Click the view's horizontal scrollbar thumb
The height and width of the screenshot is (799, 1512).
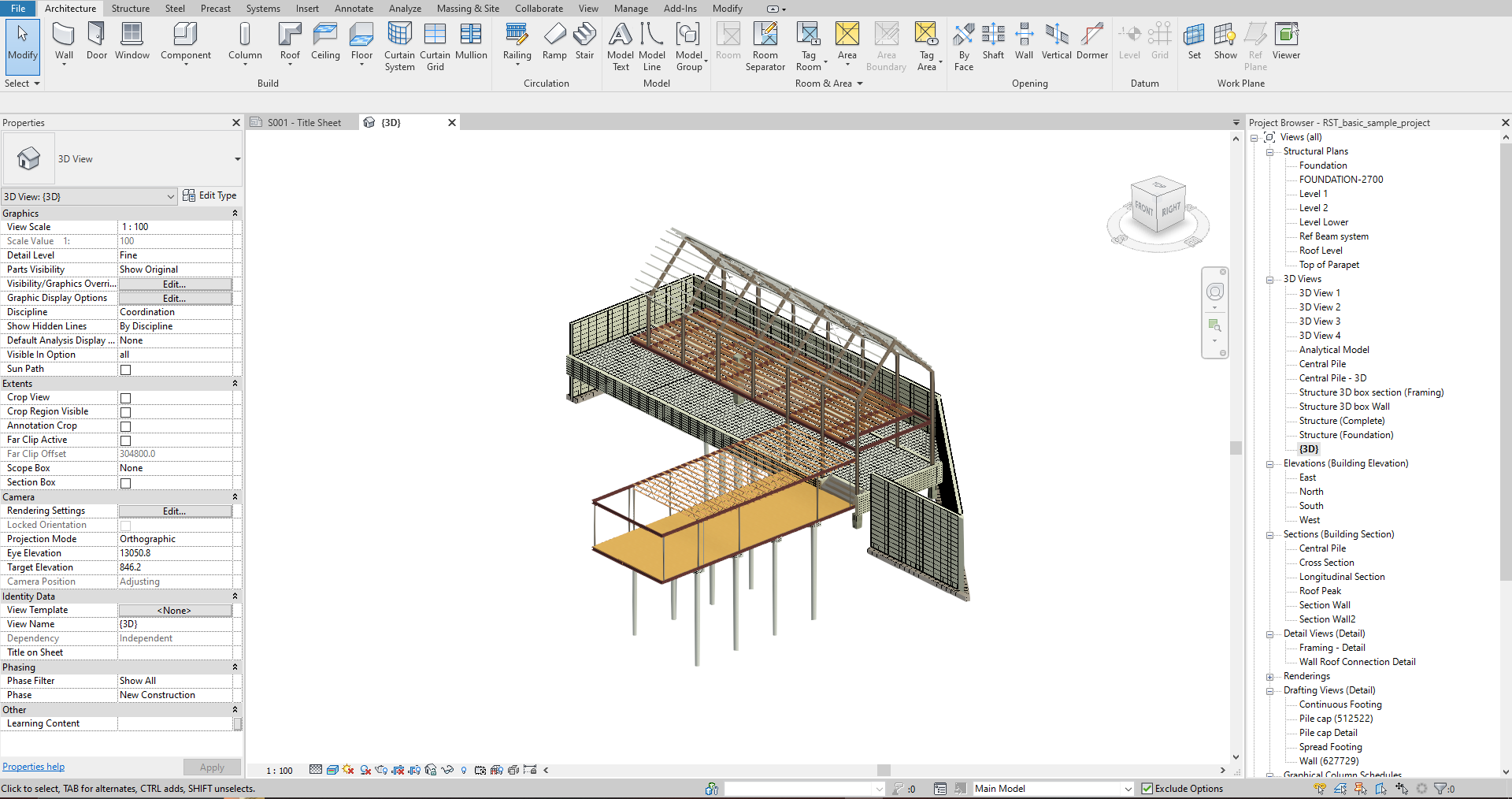pos(884,771)
